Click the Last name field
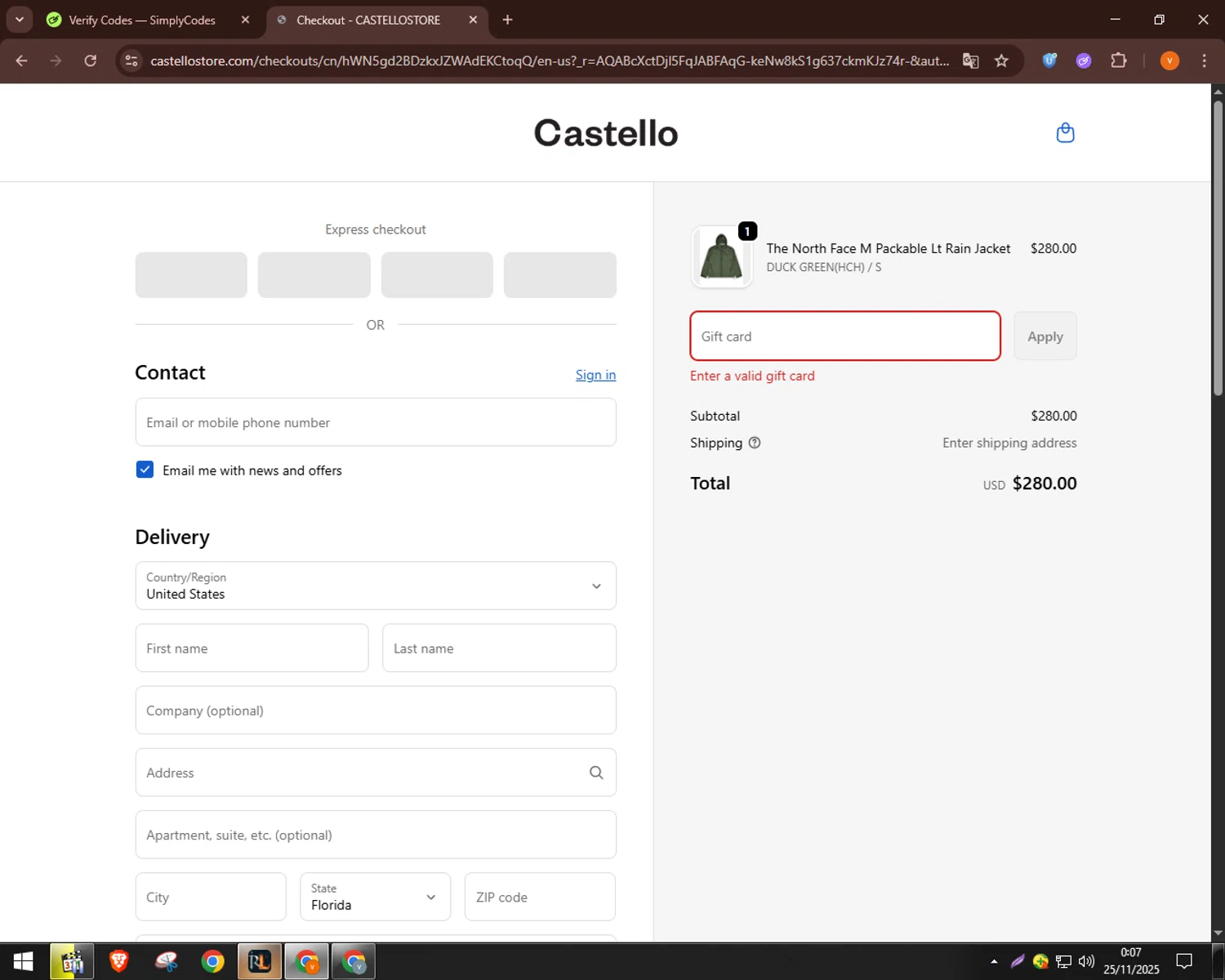 499,648
